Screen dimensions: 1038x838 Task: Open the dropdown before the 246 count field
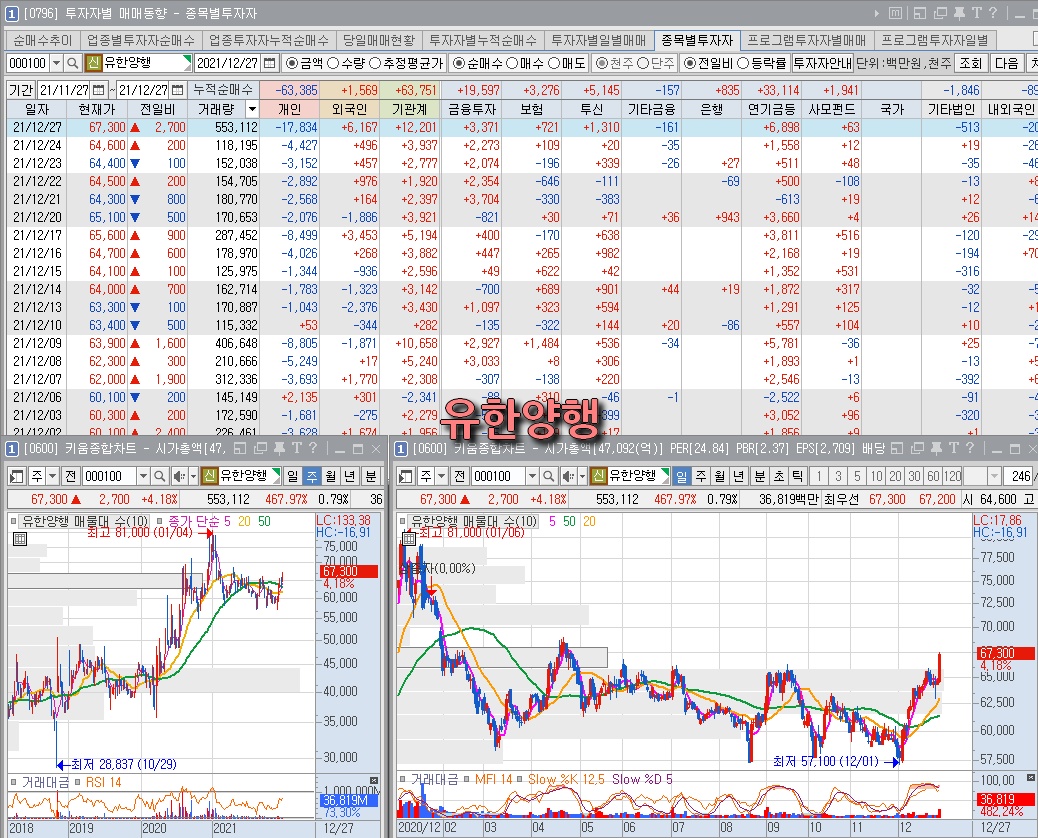click(994, 476)
